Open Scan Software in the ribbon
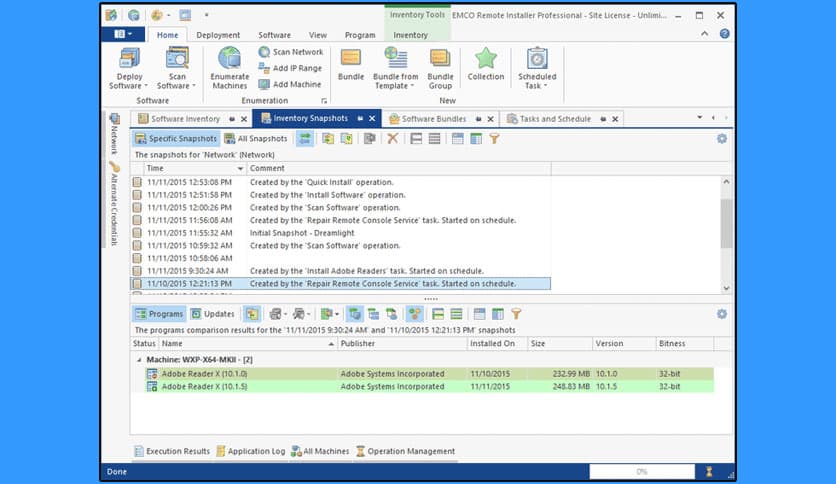 [x=176, y=68]
